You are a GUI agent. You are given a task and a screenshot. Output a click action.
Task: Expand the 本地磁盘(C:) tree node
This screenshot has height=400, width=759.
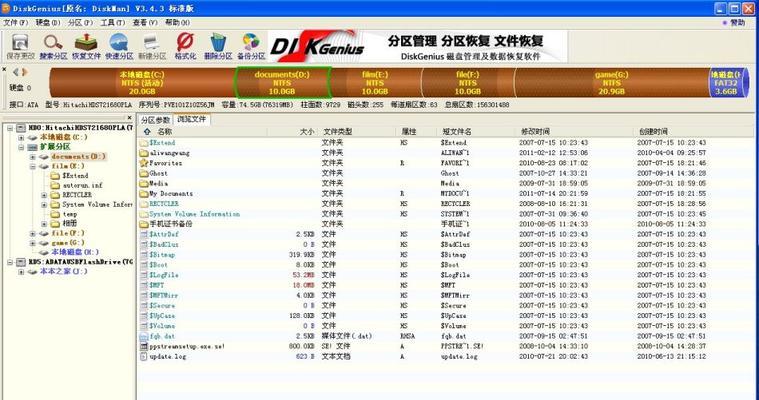coord(21,138)
